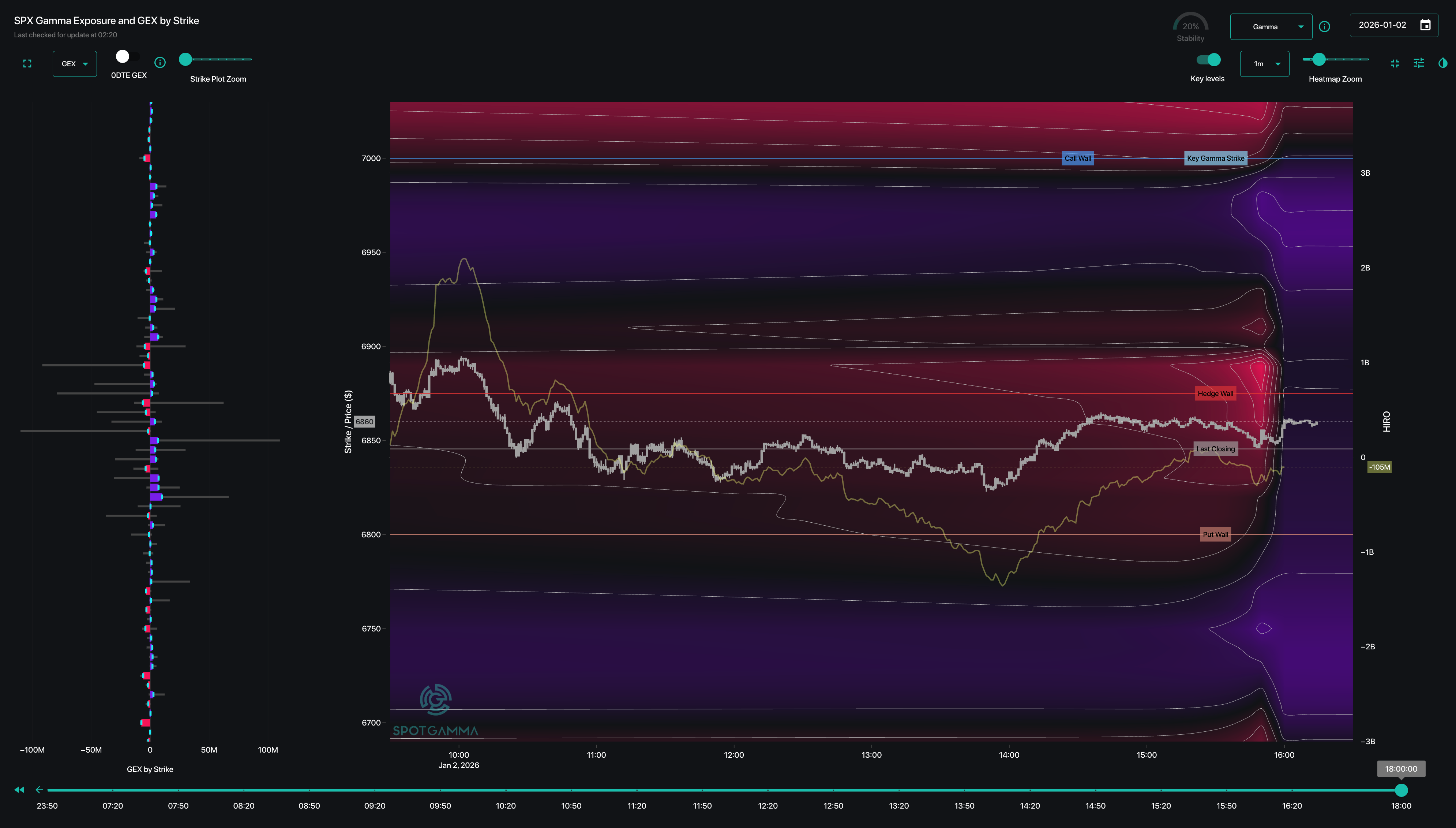Open the chart settings sliders icon
The height and width of the screenshot is (828, 1456).
(1418, 63)
